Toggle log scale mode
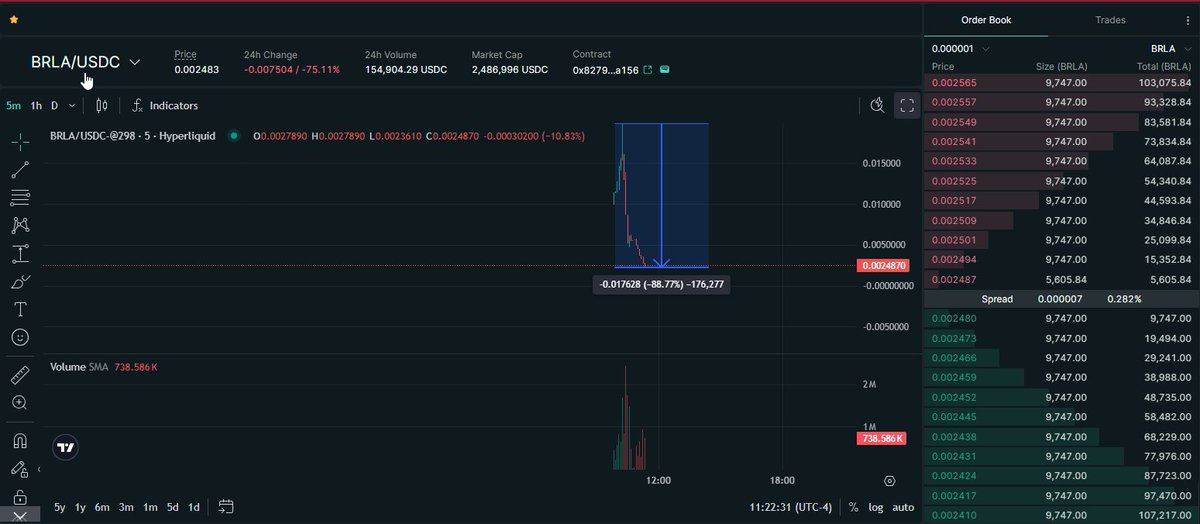 tap(876, 507)
